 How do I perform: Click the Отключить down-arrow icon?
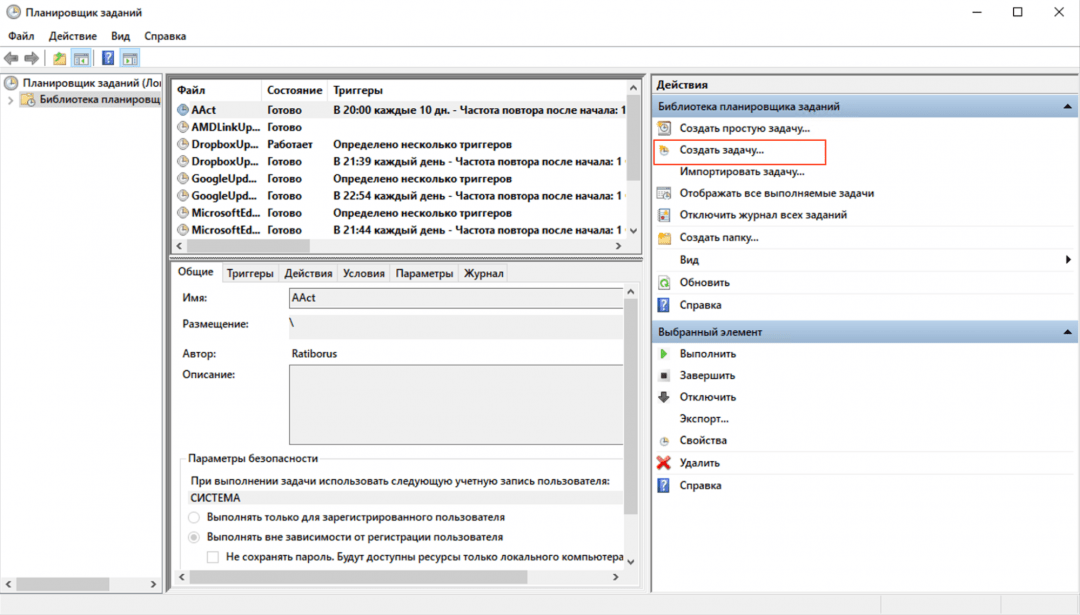click(663, 397)
